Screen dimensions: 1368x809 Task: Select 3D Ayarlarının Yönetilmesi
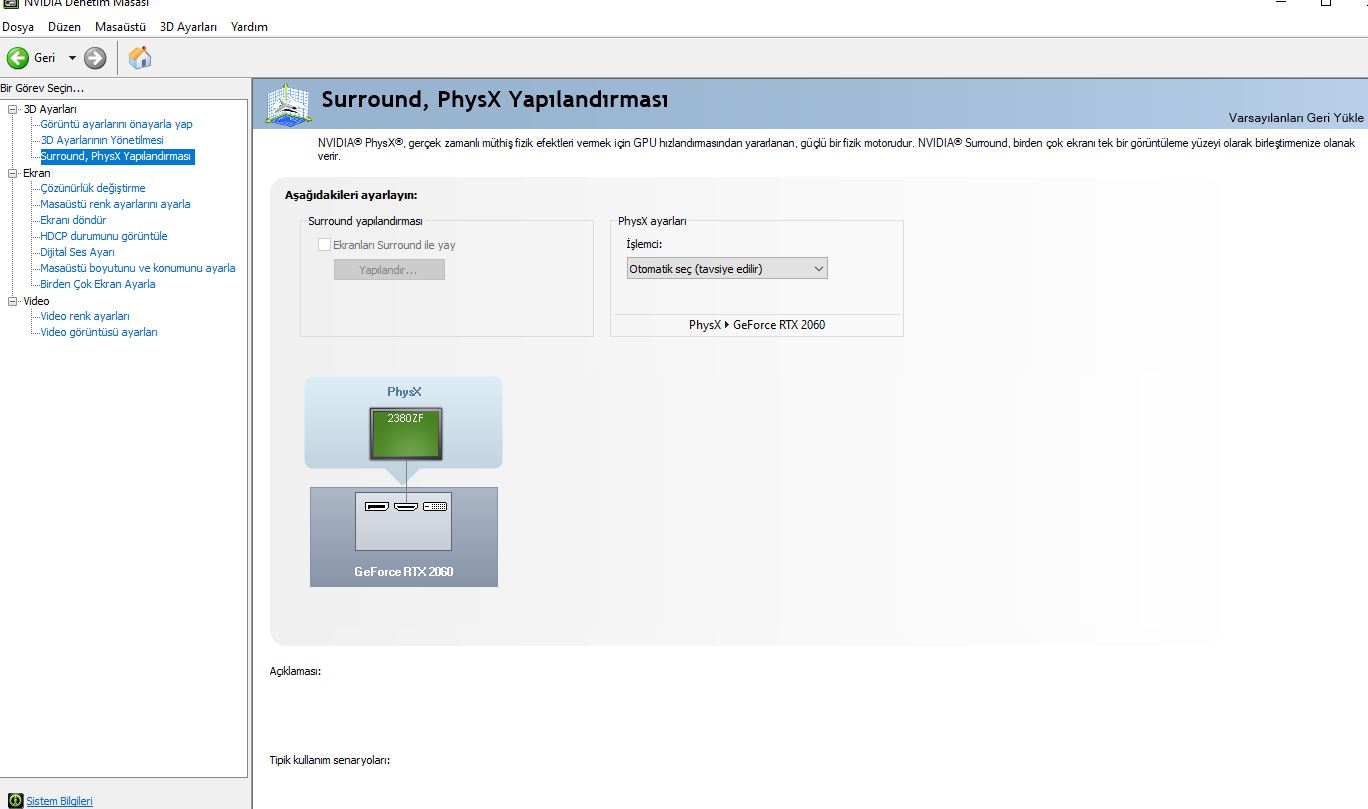[102, 140]
